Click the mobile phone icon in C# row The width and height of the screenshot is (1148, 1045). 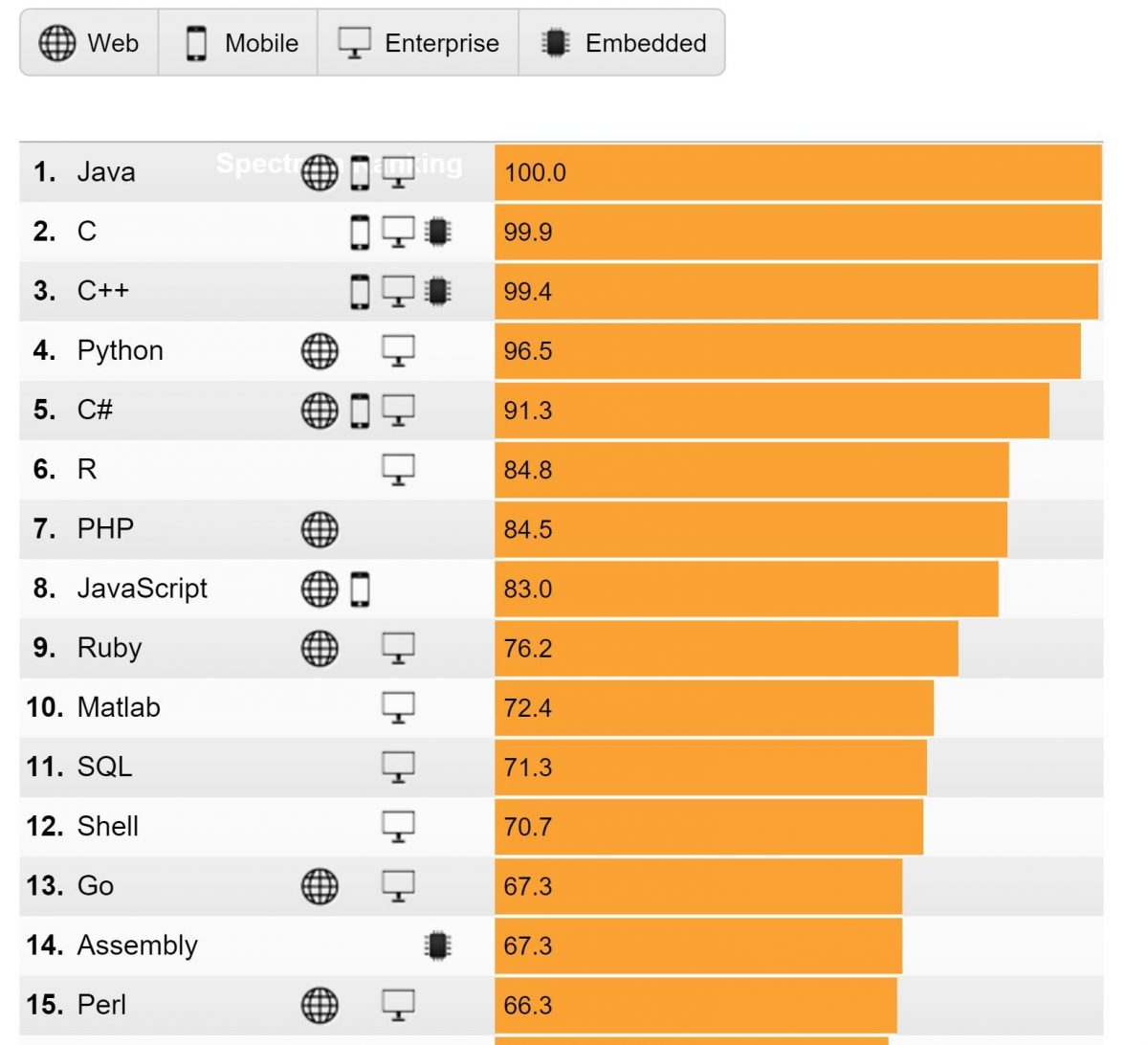(x=360, y=410)
